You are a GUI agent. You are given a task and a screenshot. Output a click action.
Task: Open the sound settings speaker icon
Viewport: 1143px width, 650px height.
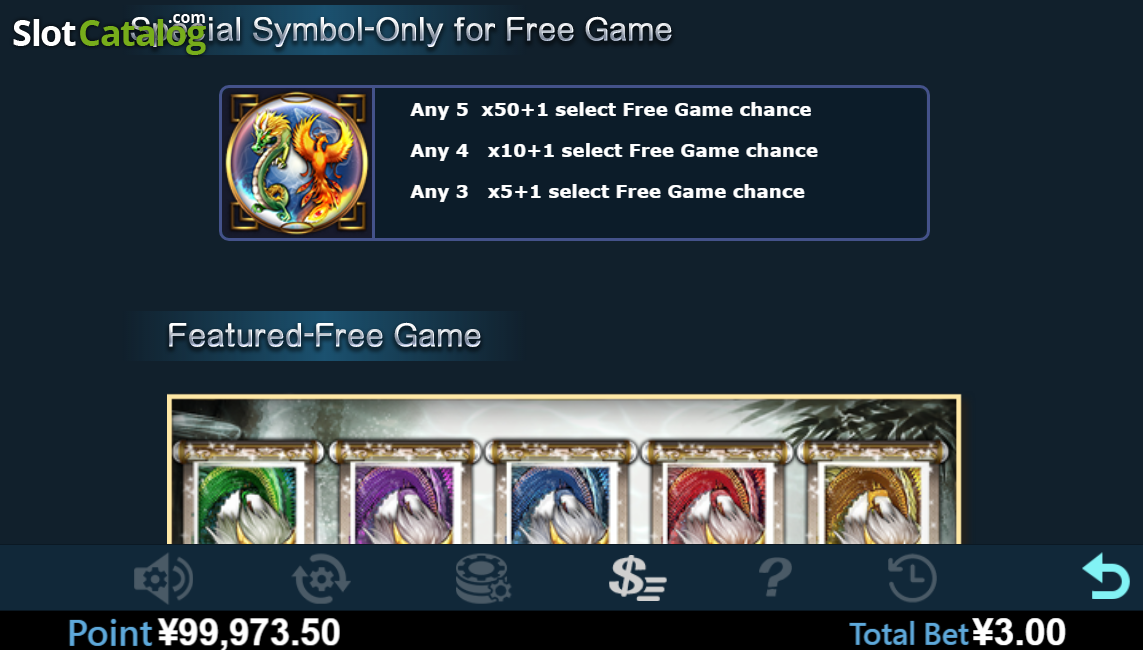pos(163,578)
